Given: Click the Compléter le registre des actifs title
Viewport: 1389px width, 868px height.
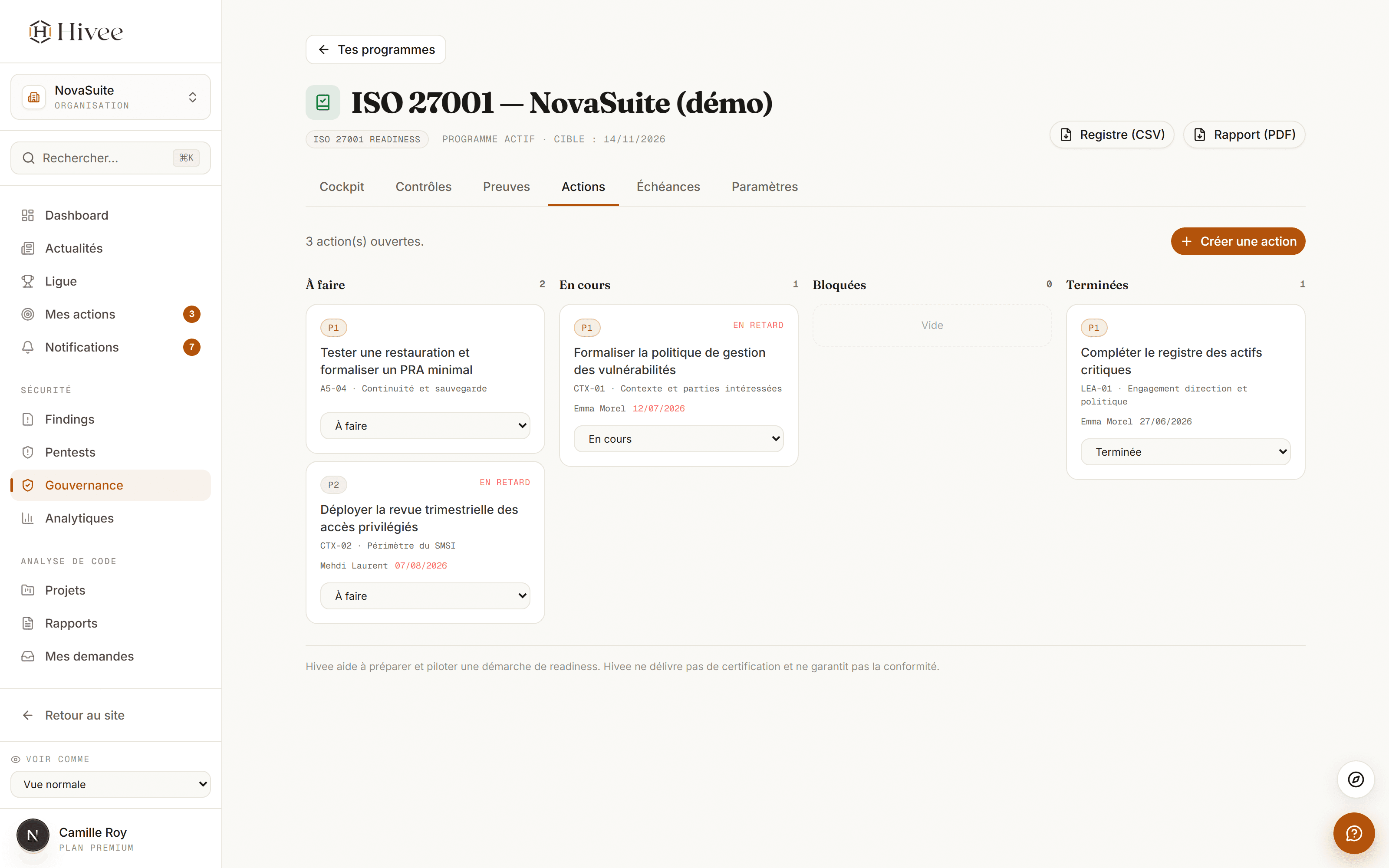Looking at the screenshot, I should [1171, 361].
